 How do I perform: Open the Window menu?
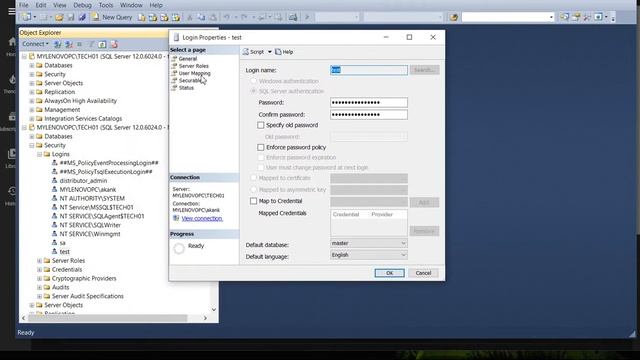[131, 5]
